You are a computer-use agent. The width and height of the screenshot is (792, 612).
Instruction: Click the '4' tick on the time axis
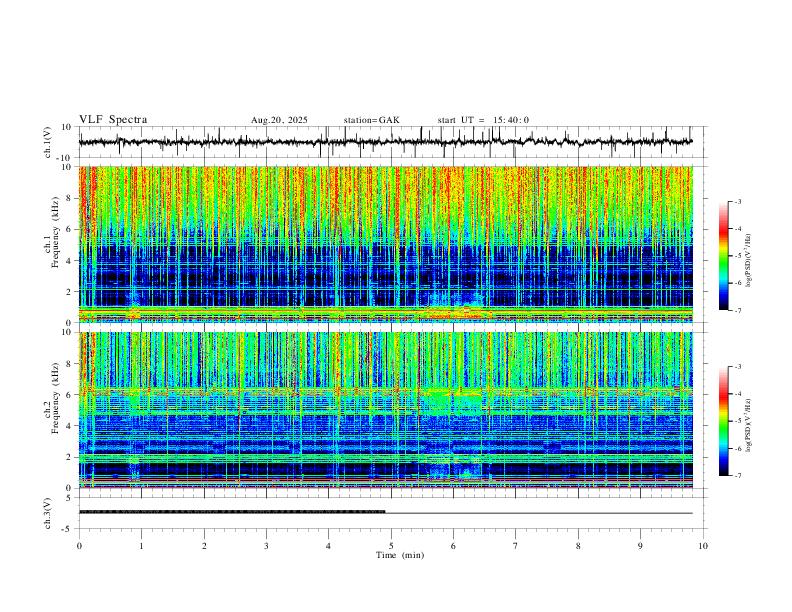pos(329,546)
